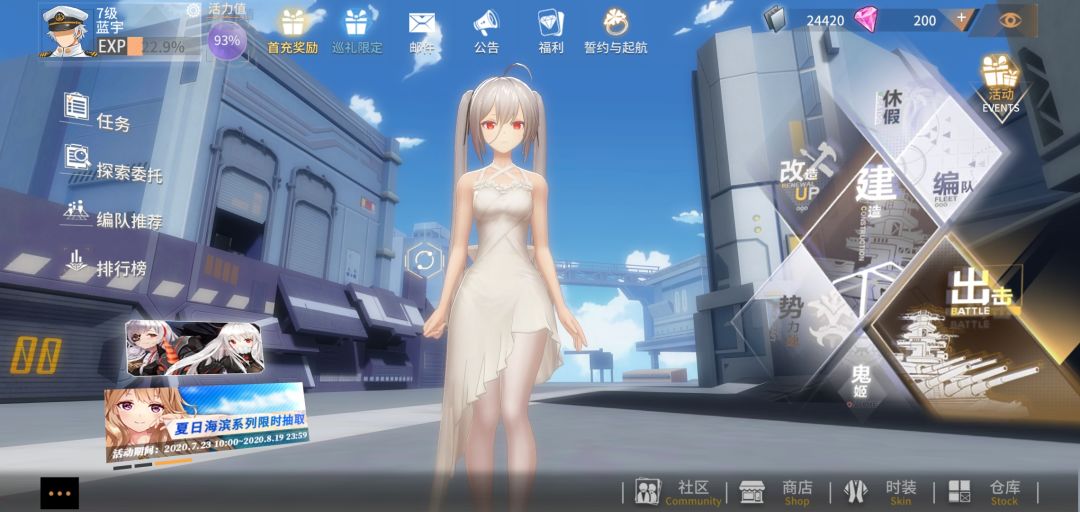Screen dimensions: 1080x512
Task: Open the 公告 megaphone announcements
Action: 486,31
